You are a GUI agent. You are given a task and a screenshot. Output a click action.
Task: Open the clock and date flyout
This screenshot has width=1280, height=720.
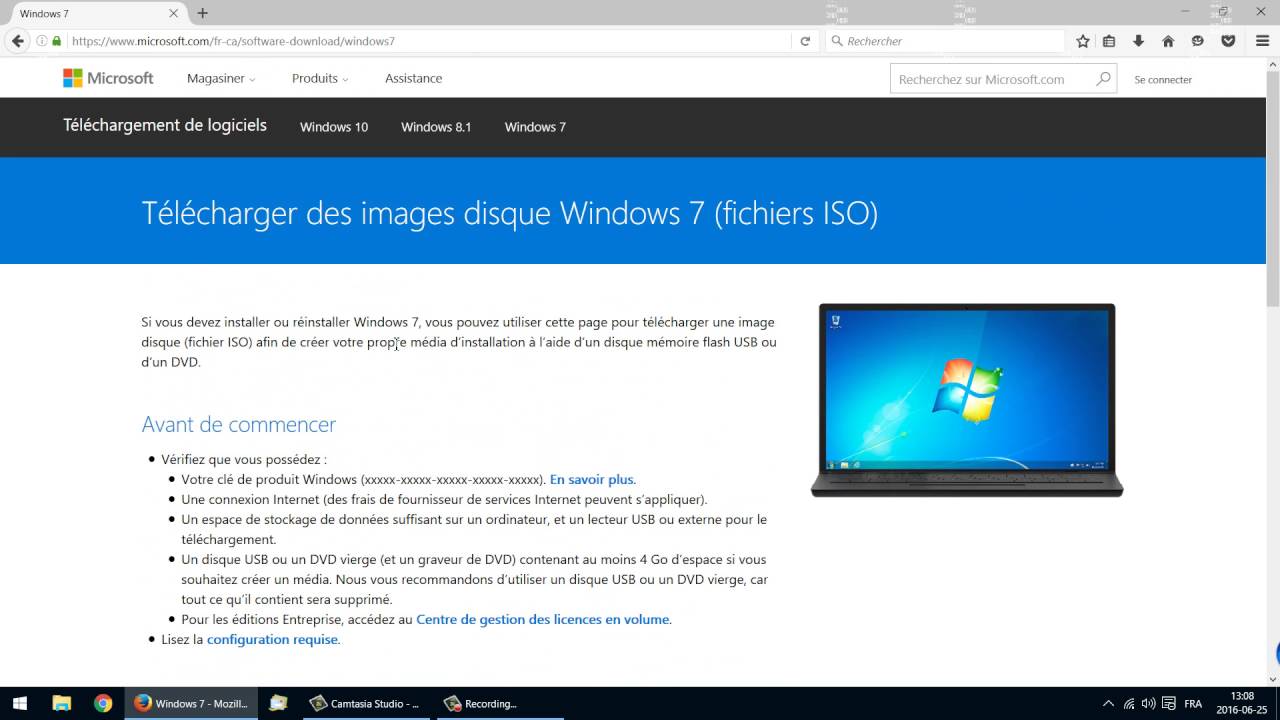[1241, 703]
